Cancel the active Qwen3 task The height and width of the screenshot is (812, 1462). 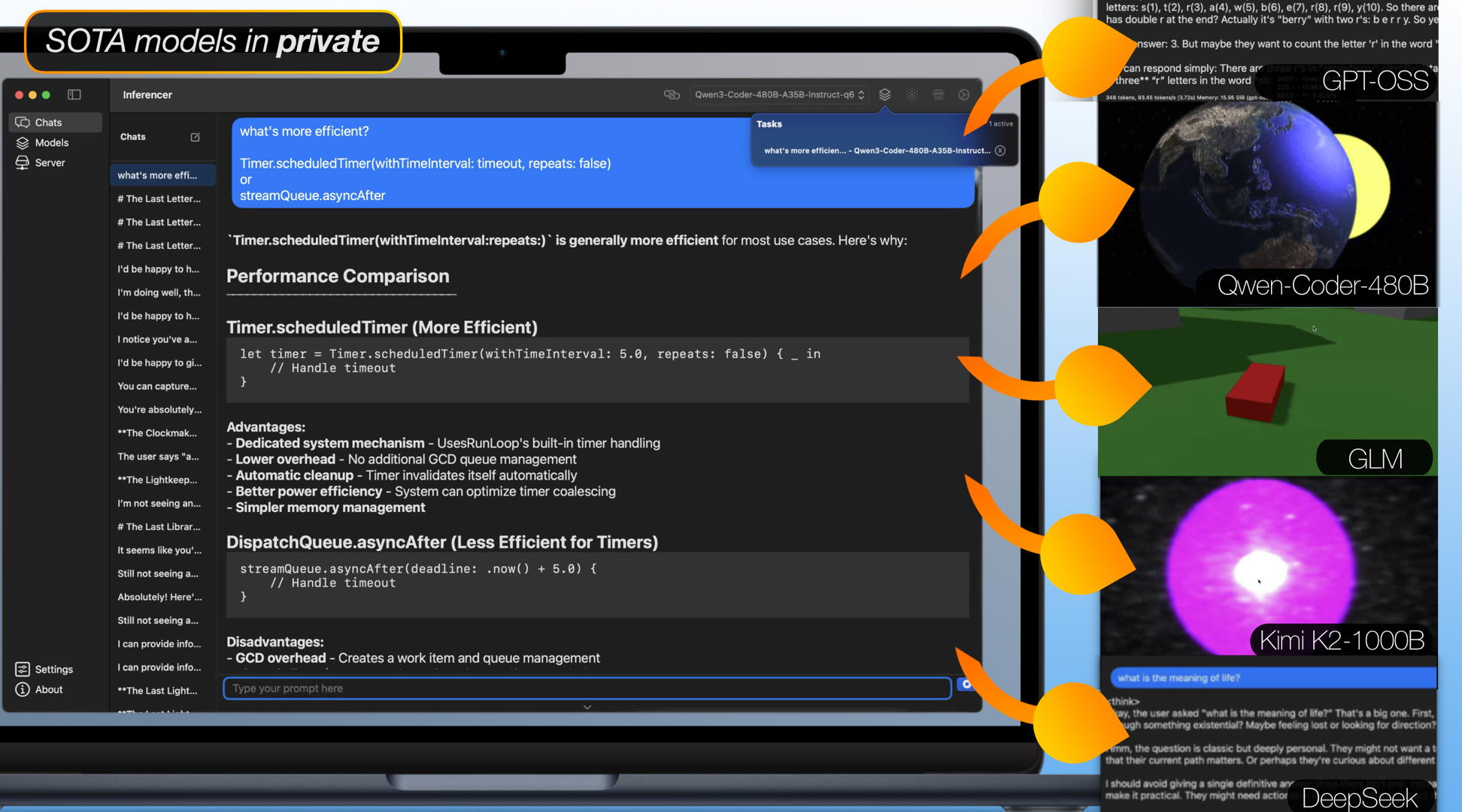(x=1000, y=150)
